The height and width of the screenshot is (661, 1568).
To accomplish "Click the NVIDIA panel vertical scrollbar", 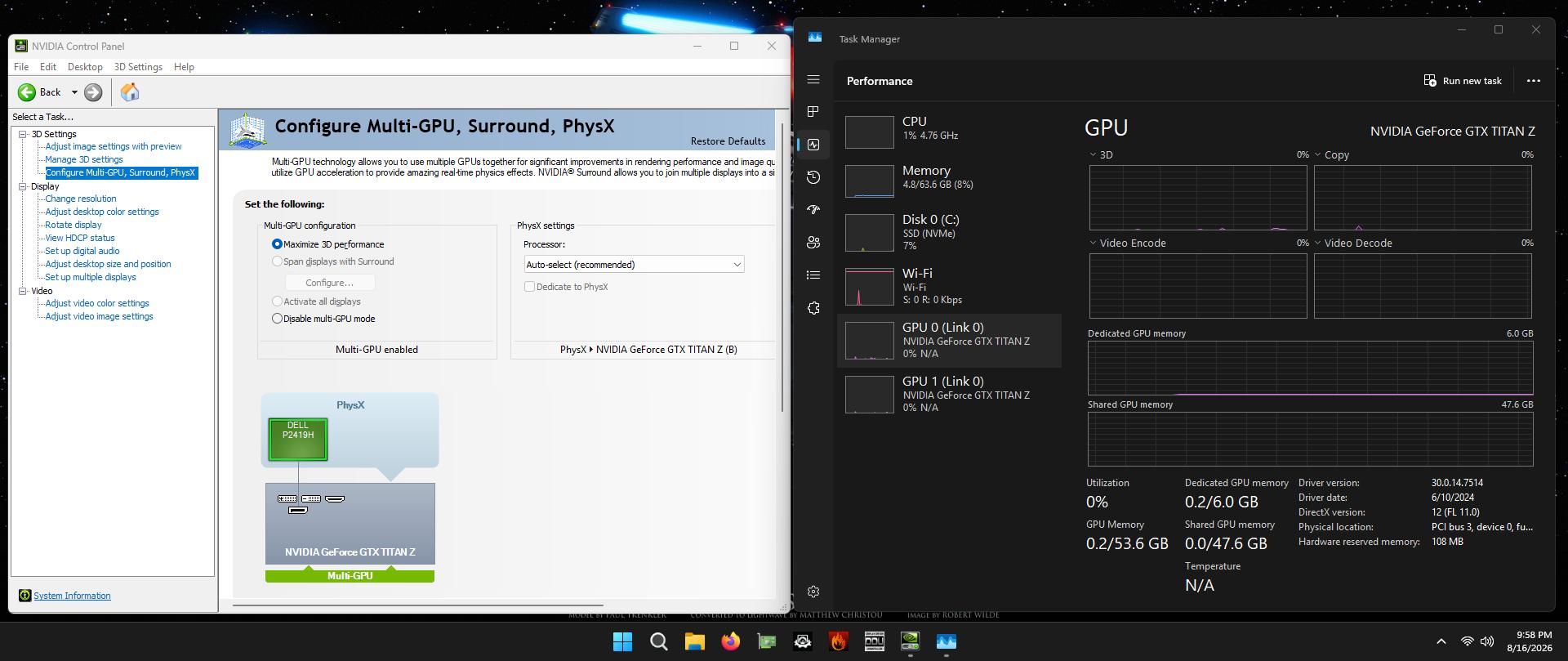I will 782,266.
